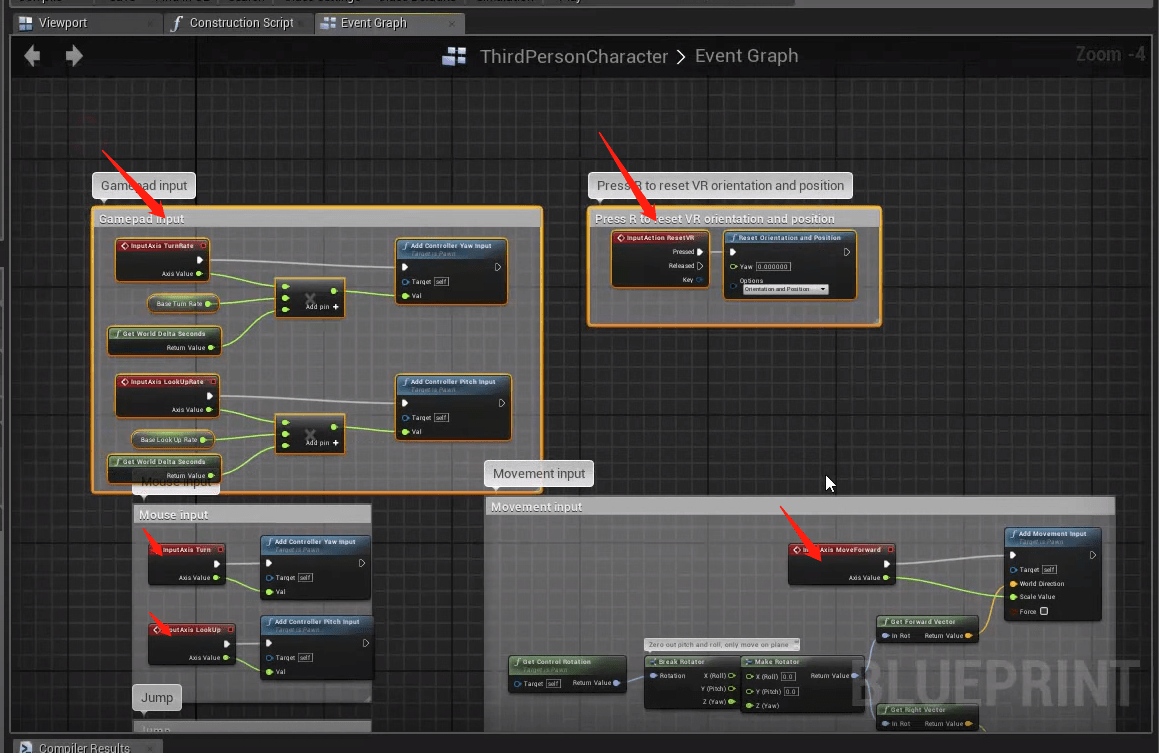1159x753 pixels.
Task: Open the Options dropdown showing Orientation and Position
Action: pyautogui.click(x=787, y=287)
